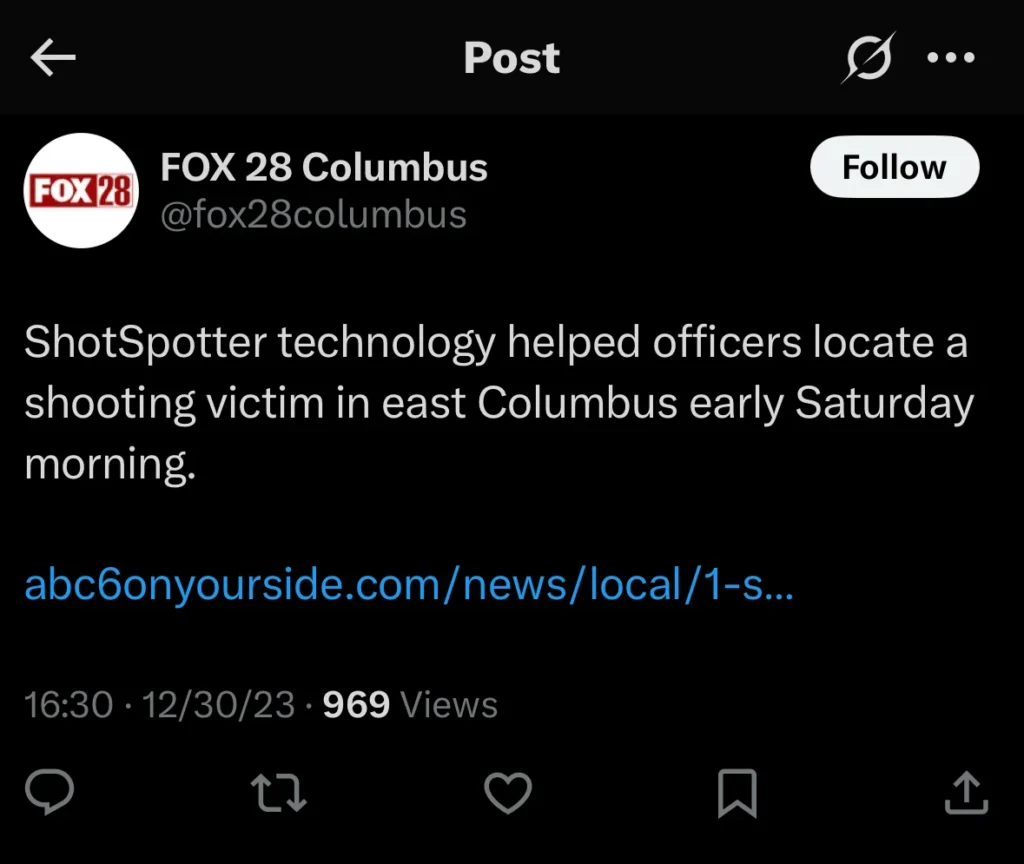Click the word ShotSpotter in the post
The image size is (1024, 864).
(145, 344)
